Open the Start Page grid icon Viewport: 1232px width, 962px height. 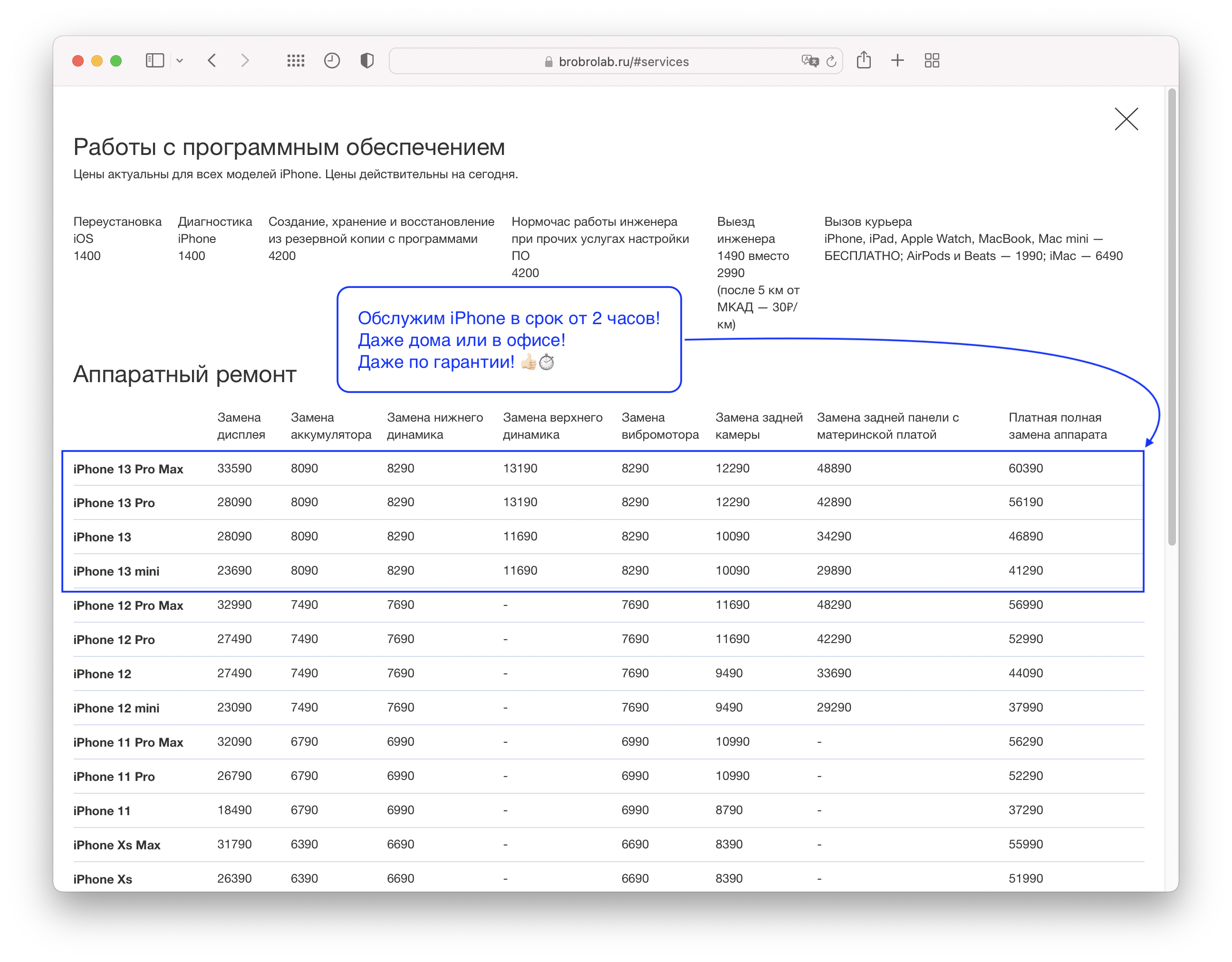pyautogui.click(x=296, y=60)
